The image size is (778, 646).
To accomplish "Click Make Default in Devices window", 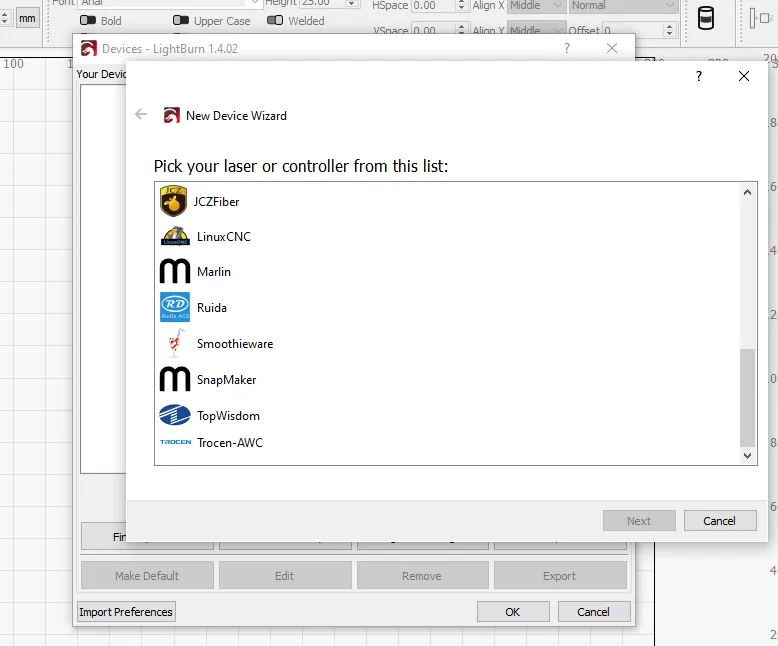I will coord(147,576).
